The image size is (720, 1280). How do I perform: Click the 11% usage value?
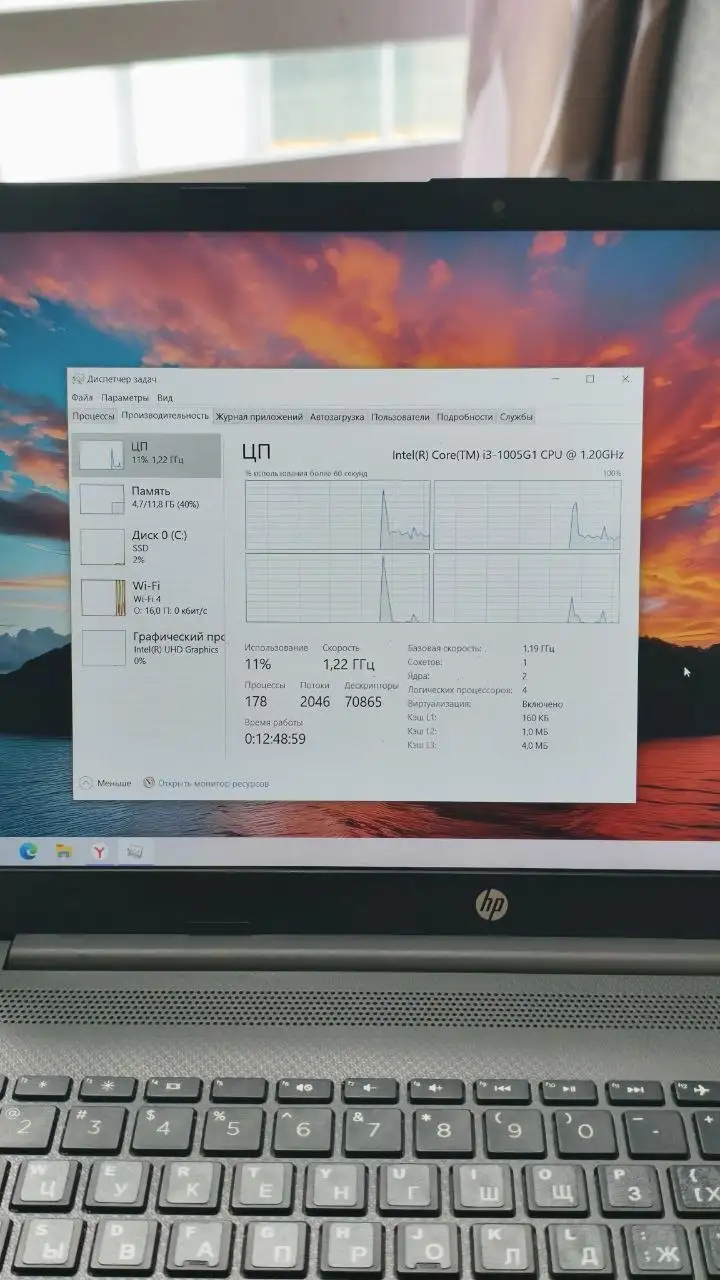pyautogui.click(x=258, y=664)
